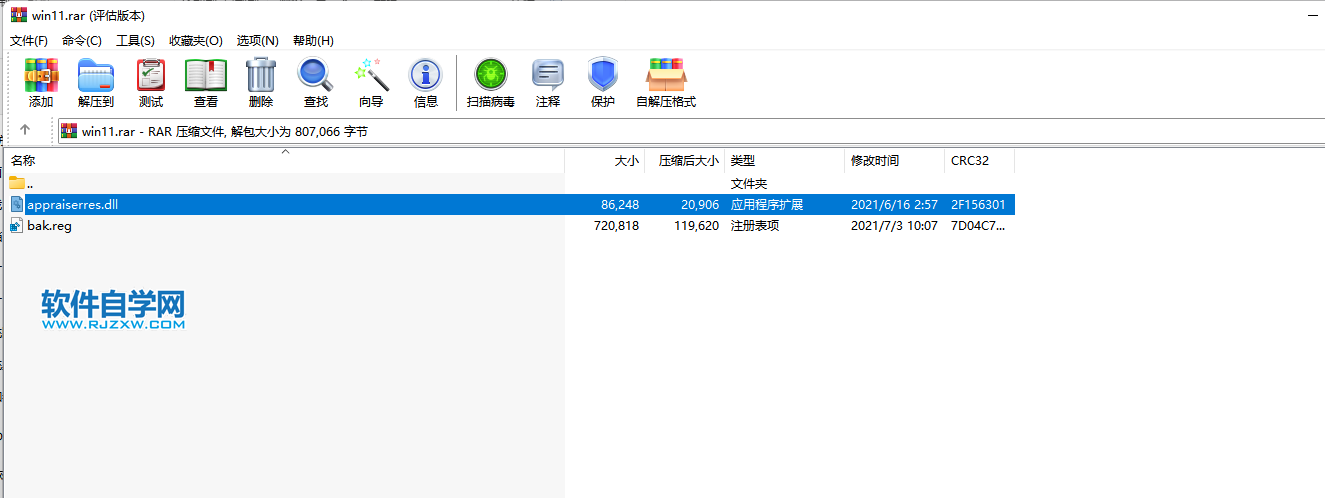Sort by 名称 column header

pyautogui.click(x=285, y=160)
